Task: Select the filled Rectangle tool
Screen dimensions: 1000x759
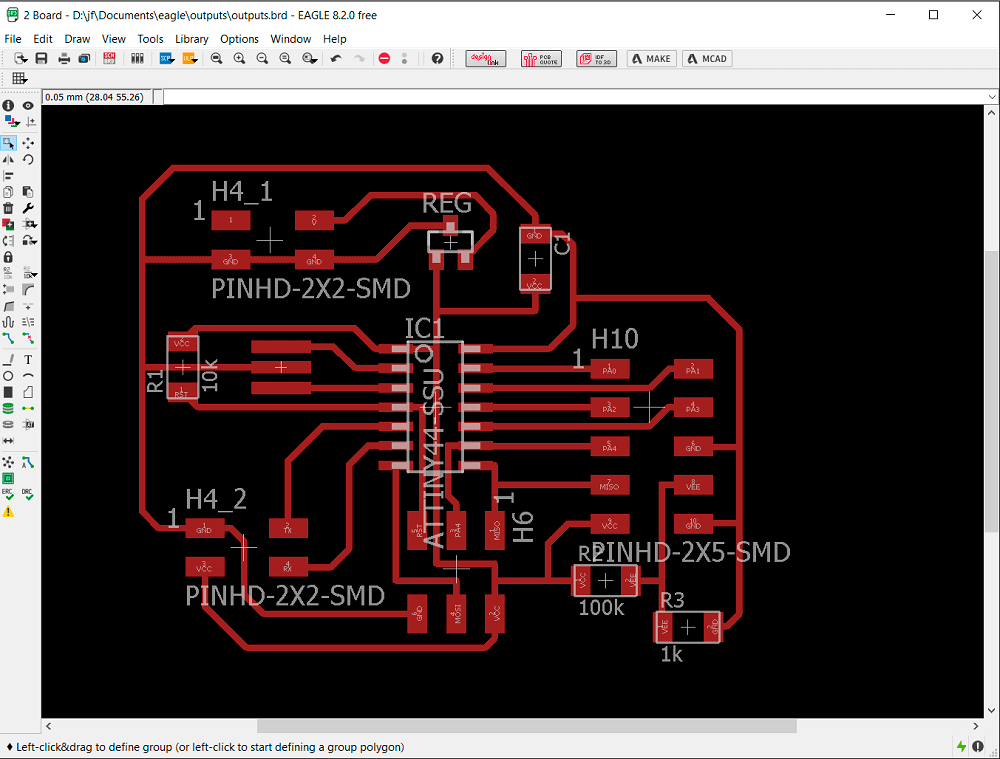Action: point(8,392)
